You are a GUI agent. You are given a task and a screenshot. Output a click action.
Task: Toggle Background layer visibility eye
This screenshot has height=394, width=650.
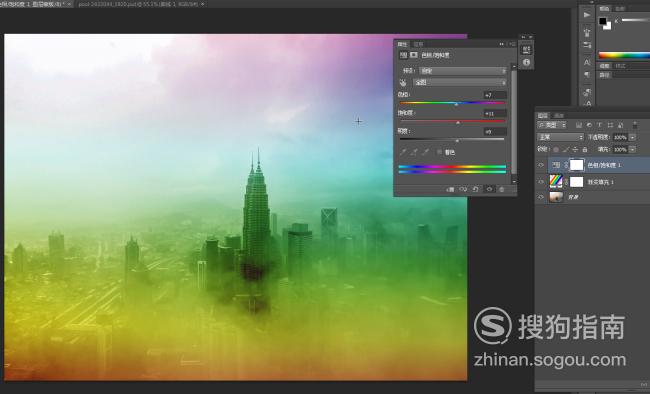coord(541,197)
